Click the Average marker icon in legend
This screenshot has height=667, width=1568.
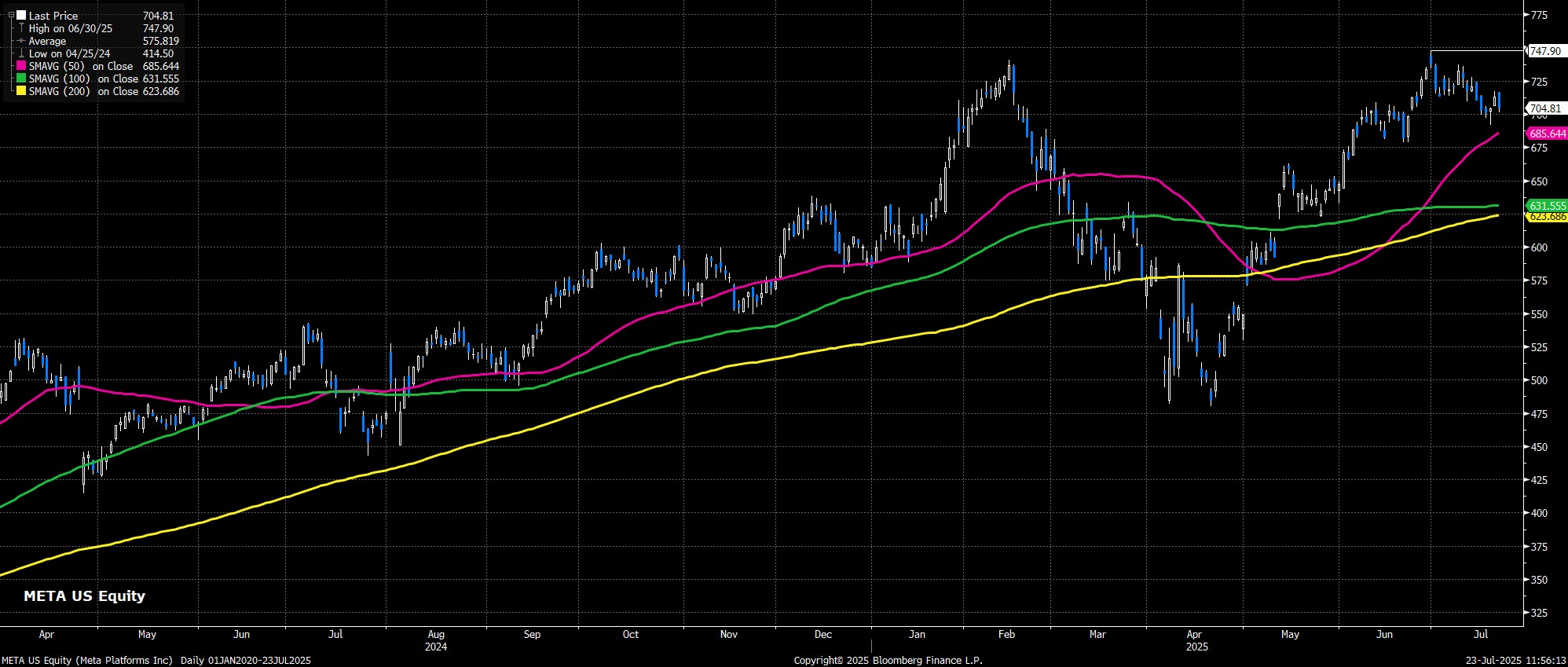click(x=22, y=41)
